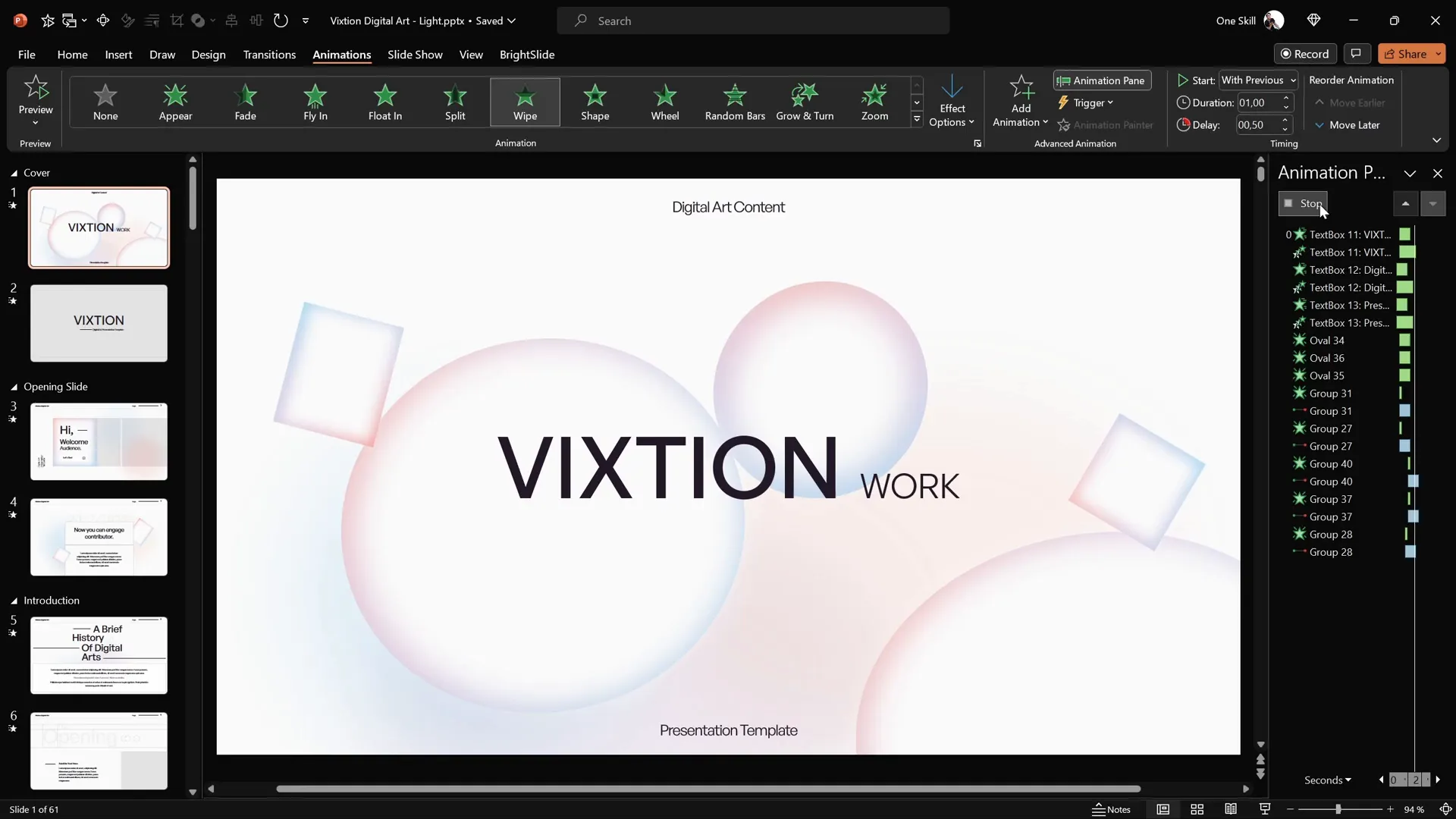The height and width of the screenshot is (819, 1456).
Task: Switch to Reading view
Action: click(x=1231, y=809)
